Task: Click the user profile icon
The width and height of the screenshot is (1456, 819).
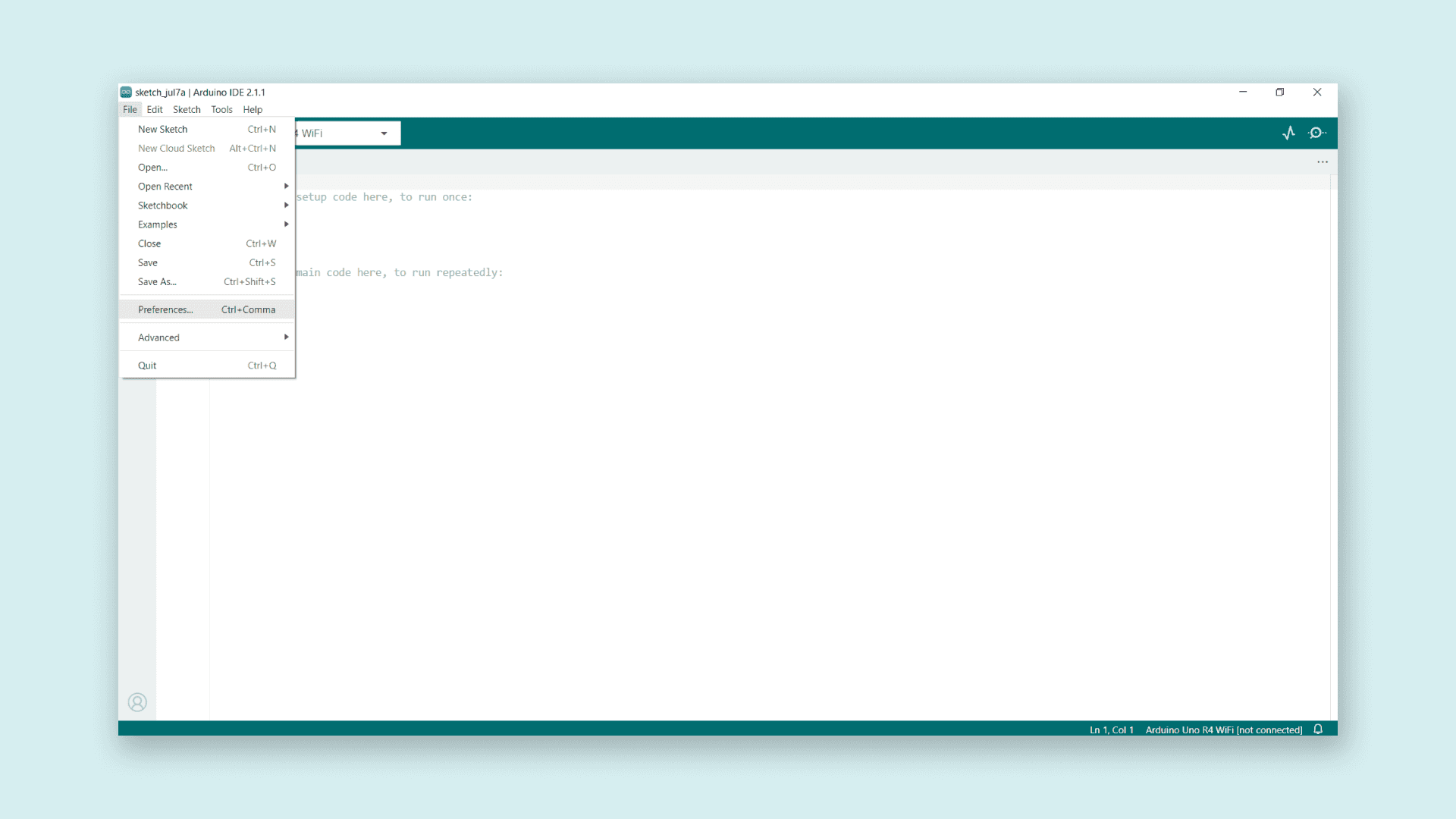Action: click(x=137, y=702)
